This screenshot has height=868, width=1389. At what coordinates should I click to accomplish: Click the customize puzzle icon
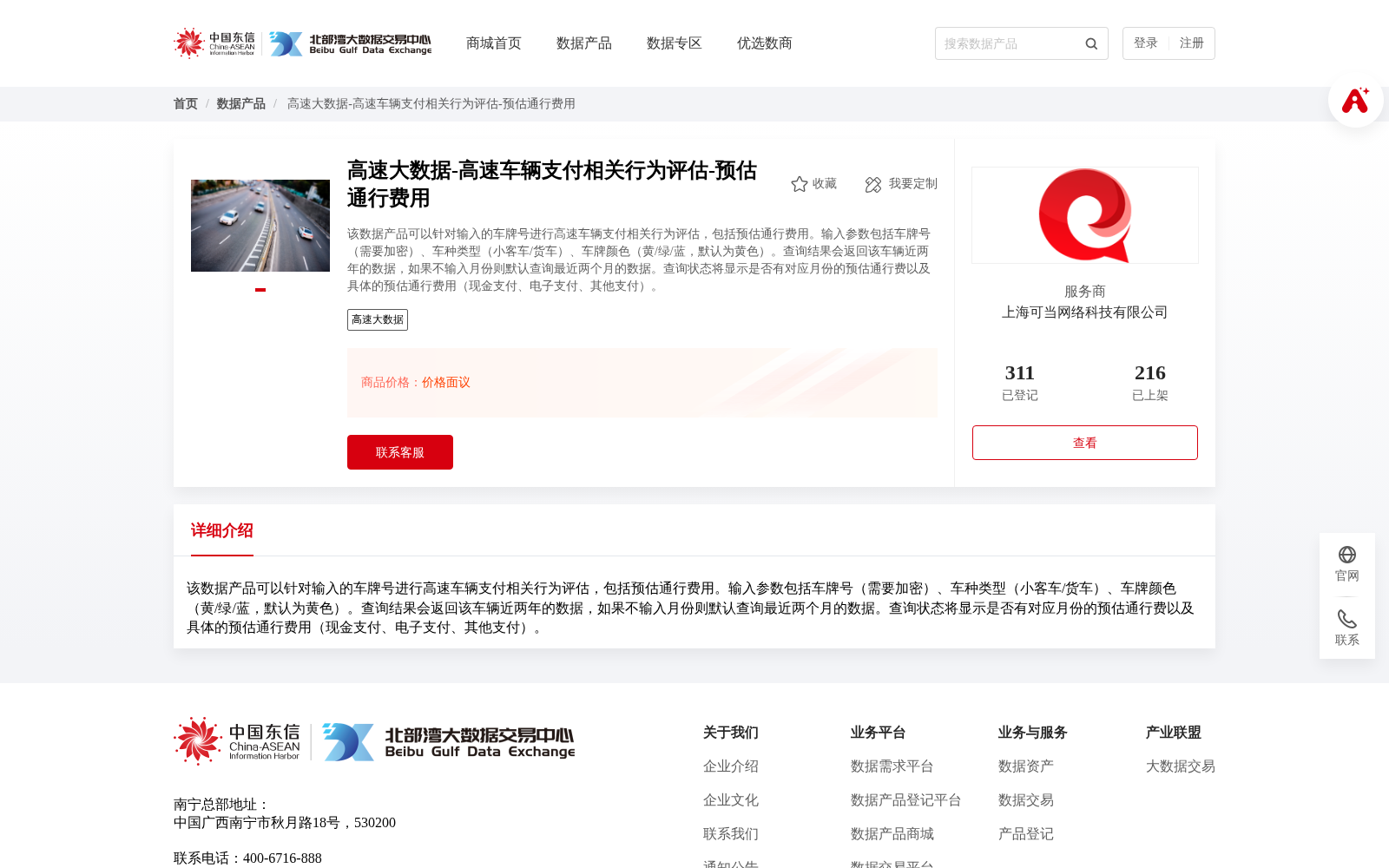click(873, 184)
